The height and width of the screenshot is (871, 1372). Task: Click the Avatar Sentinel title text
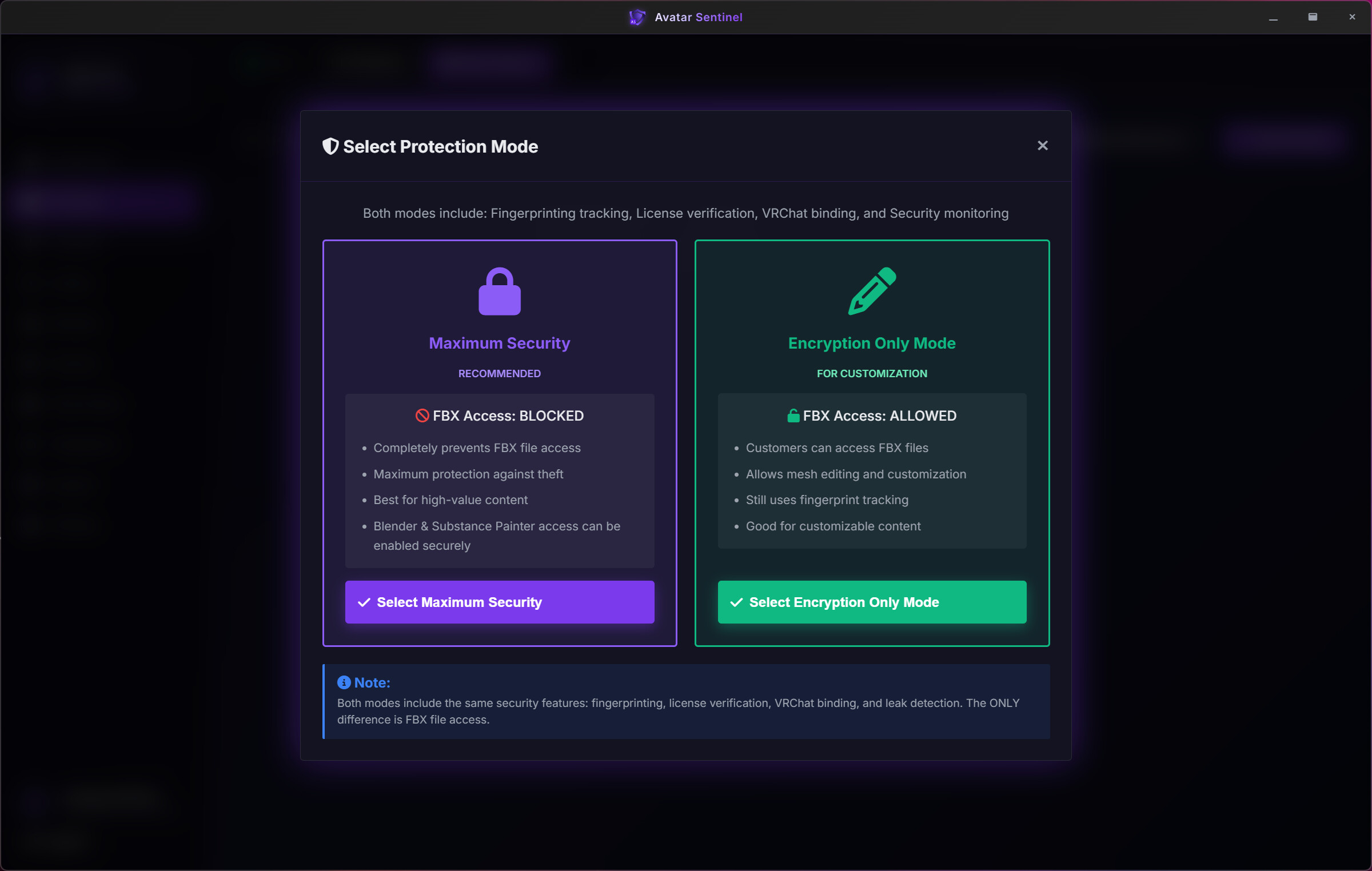[x=697, y=17]
